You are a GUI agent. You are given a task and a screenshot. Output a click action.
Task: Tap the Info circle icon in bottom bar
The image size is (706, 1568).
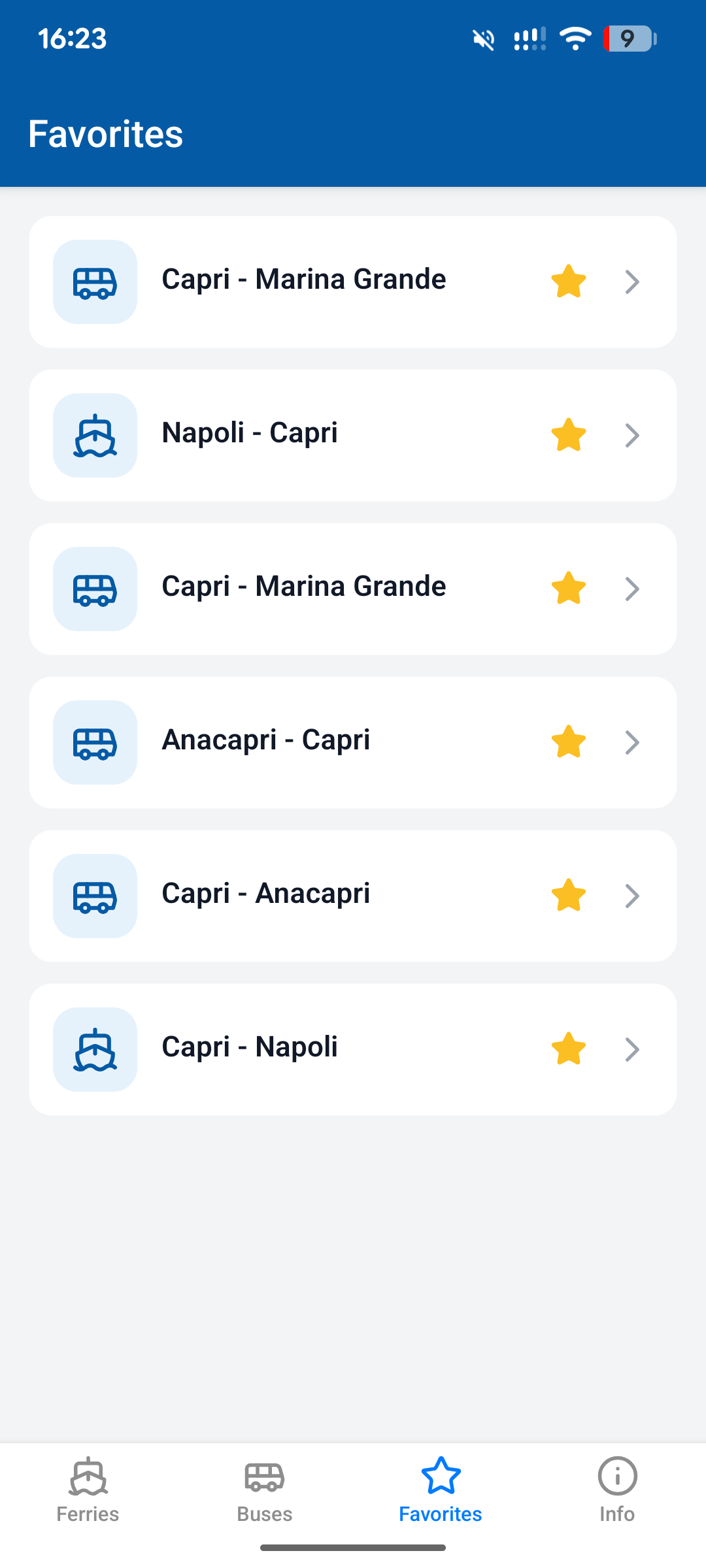click(x=617, y=1476)
